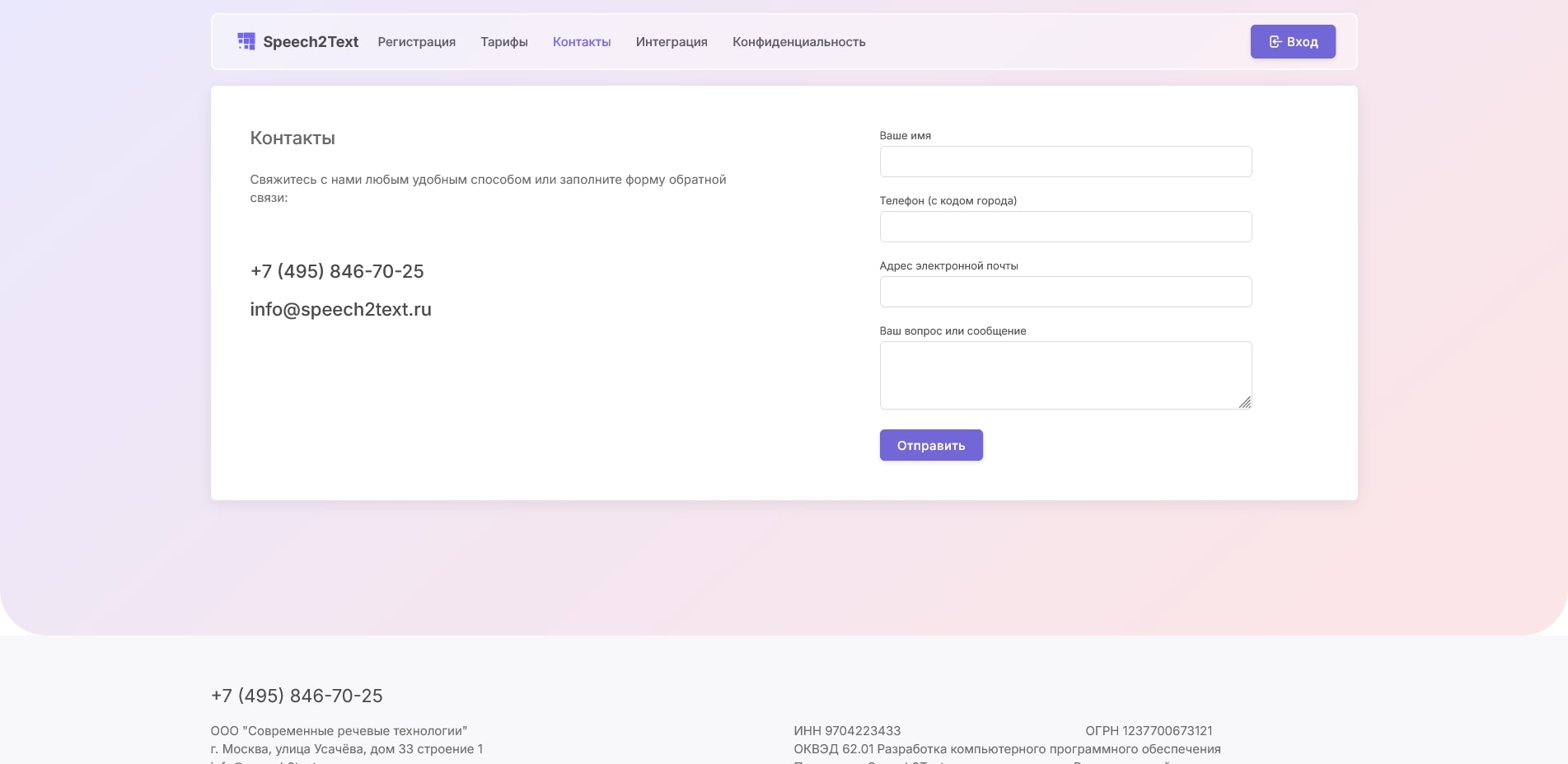Click the Speech2Text brand name text

click(311, 42)
